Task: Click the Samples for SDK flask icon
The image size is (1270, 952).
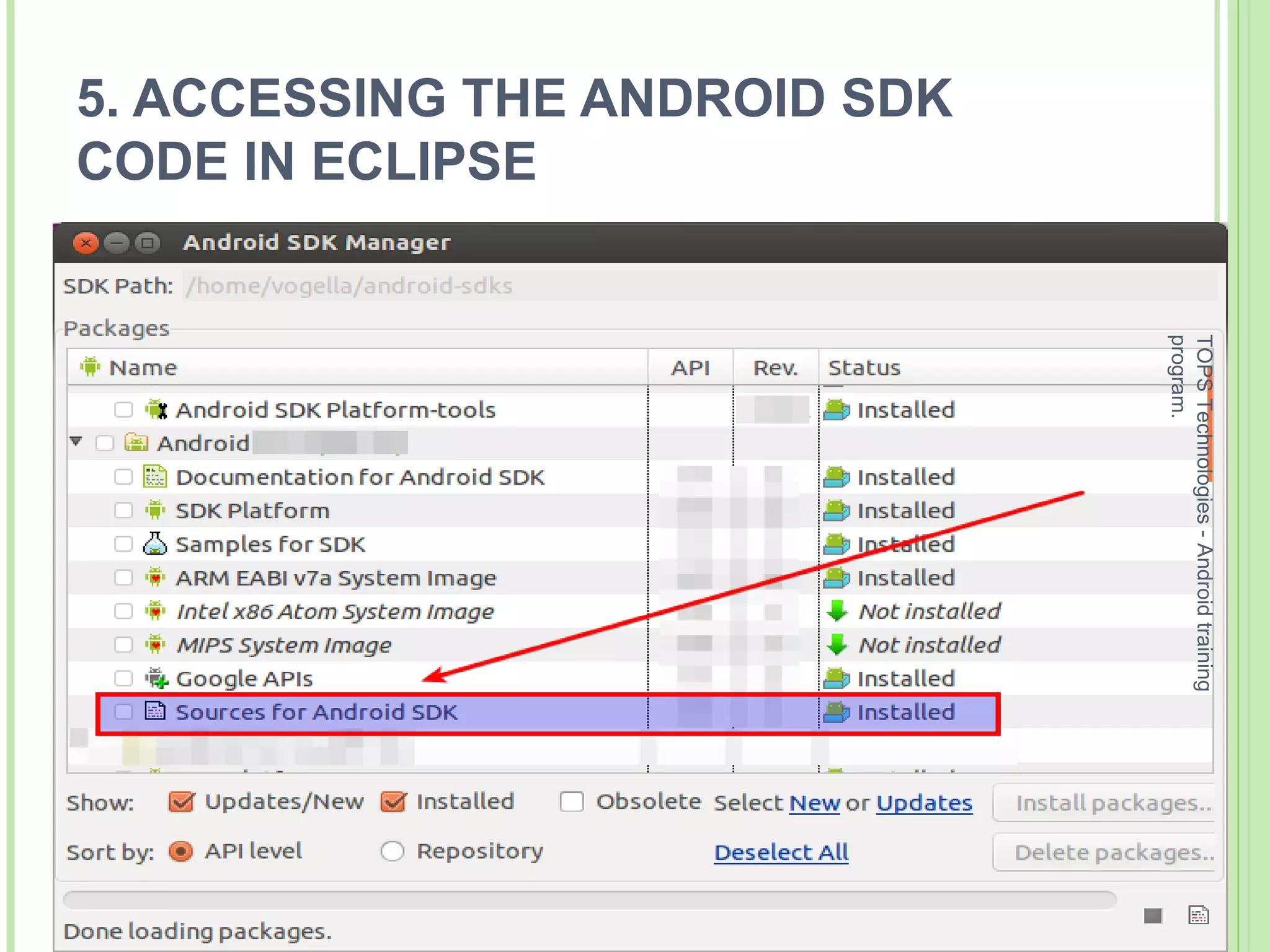Action: [x=155, y=544]
